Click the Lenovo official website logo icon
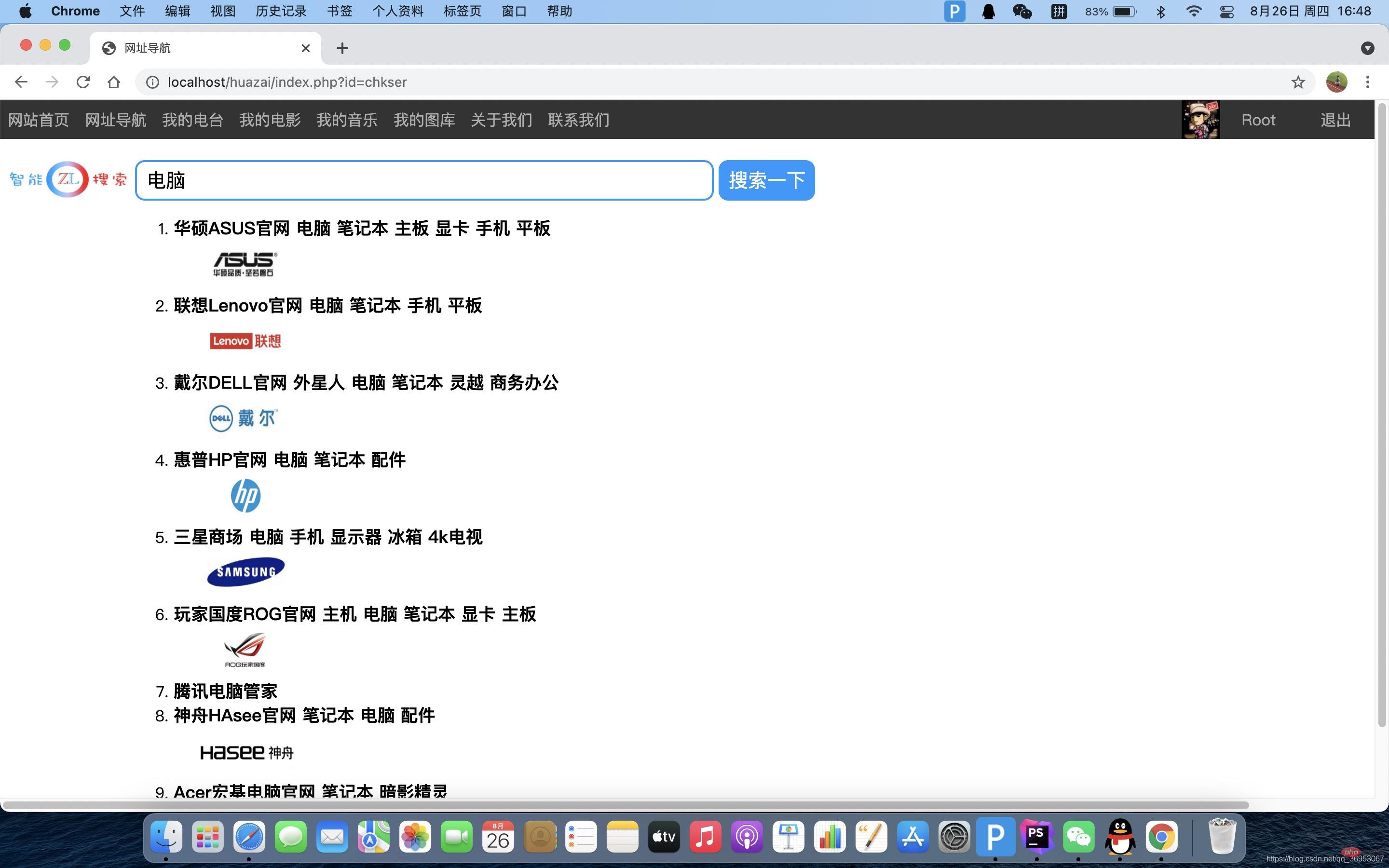Image resolution: width=1389 pixels, height=868 pixels. pos(245,340)
